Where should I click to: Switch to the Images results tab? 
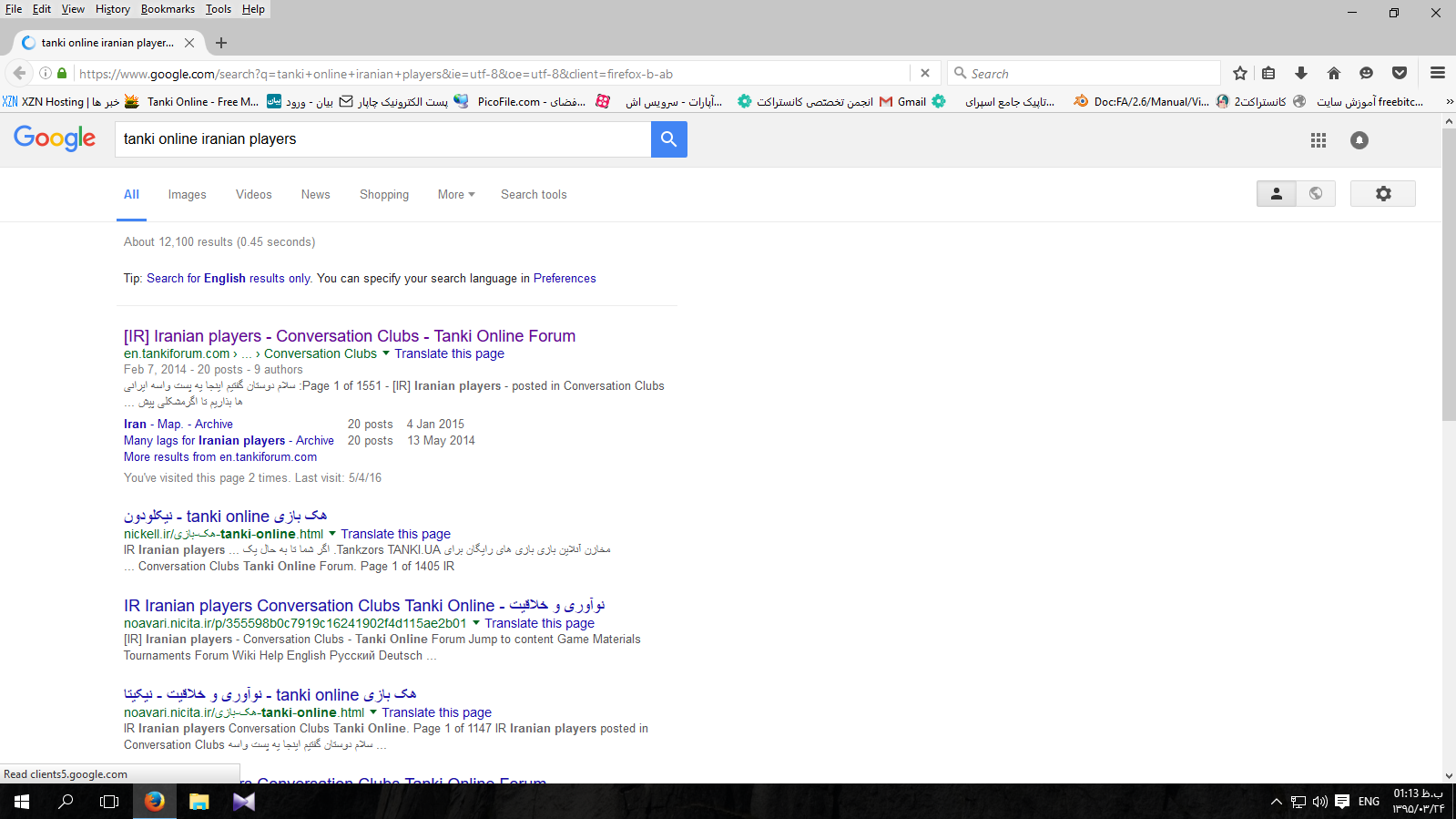tap(187, 195)
